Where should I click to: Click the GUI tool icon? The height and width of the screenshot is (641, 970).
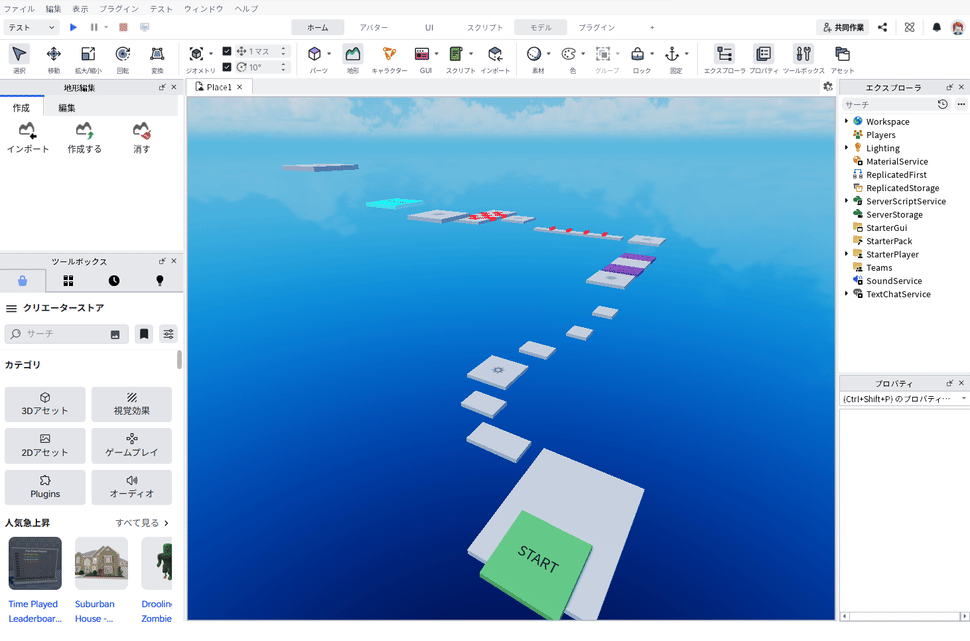click(422, 54)
